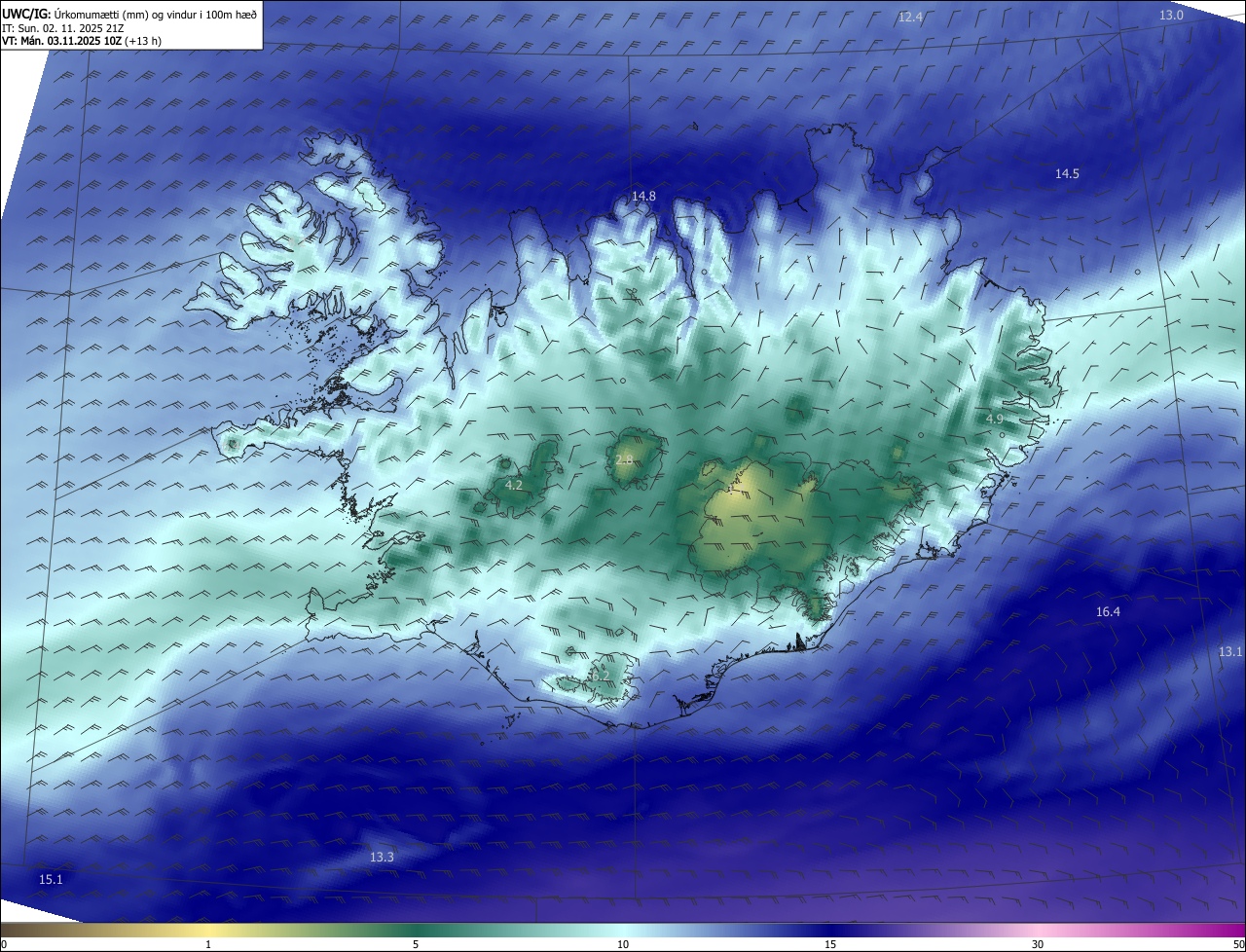Viewport: 1246px width, 952px height.
Task: Click the map value label 2.8
Action: click(x=624, y=459)
